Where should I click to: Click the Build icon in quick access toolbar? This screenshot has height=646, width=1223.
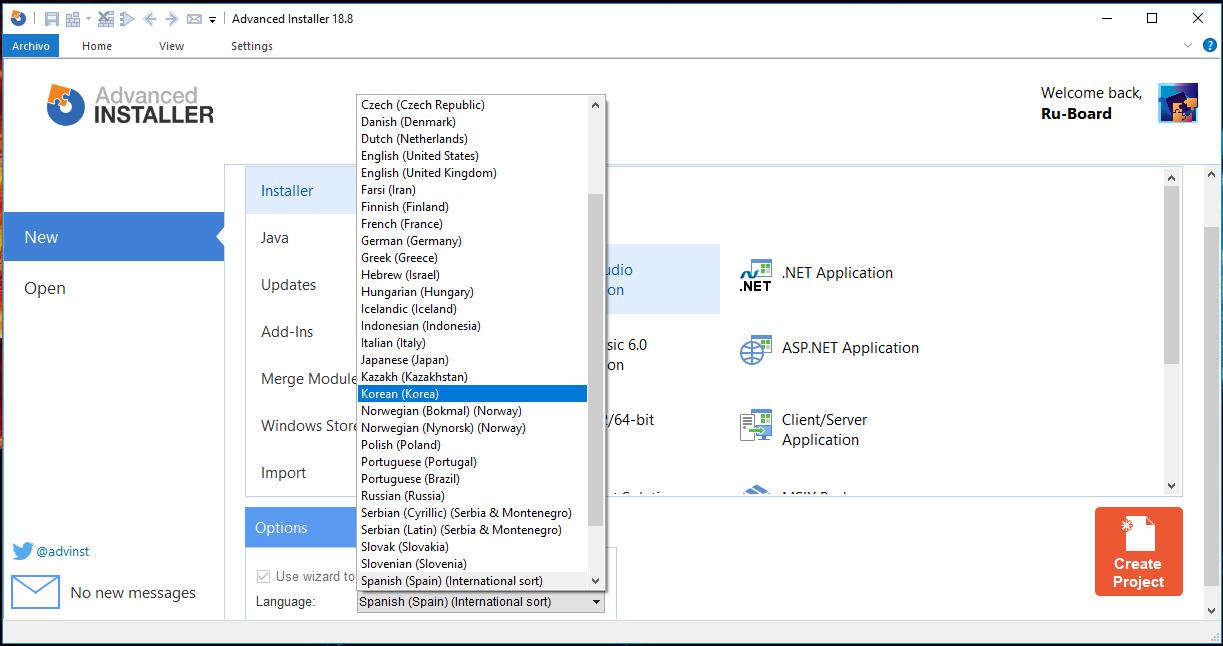(x=73, y=19)
